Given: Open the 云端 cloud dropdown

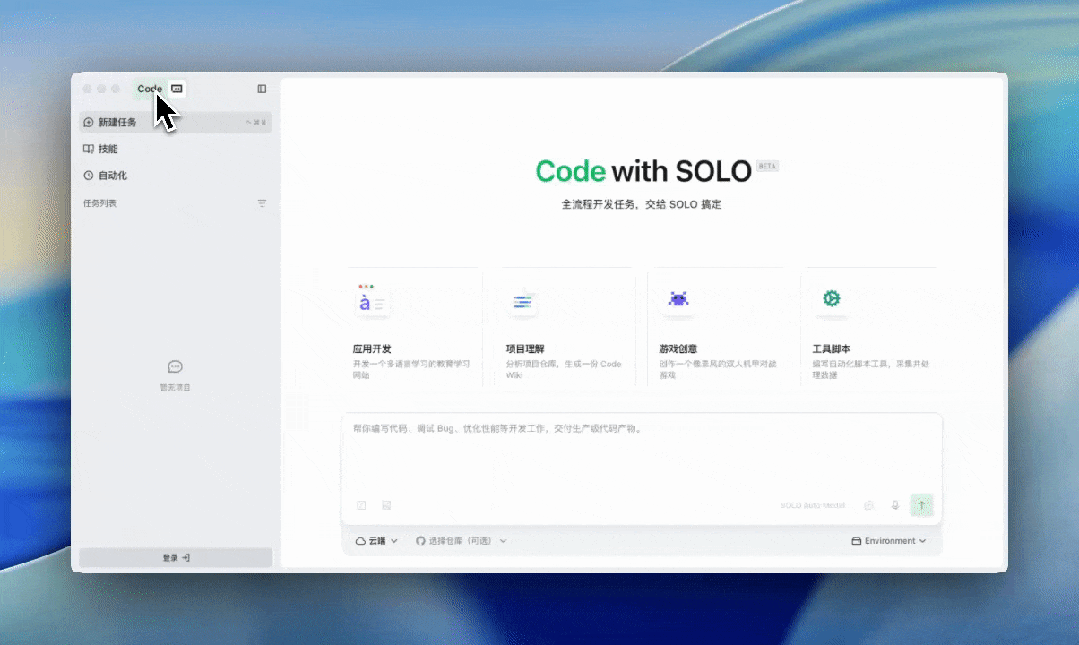Looking at the screenshot, I should [x=376, y=541].
